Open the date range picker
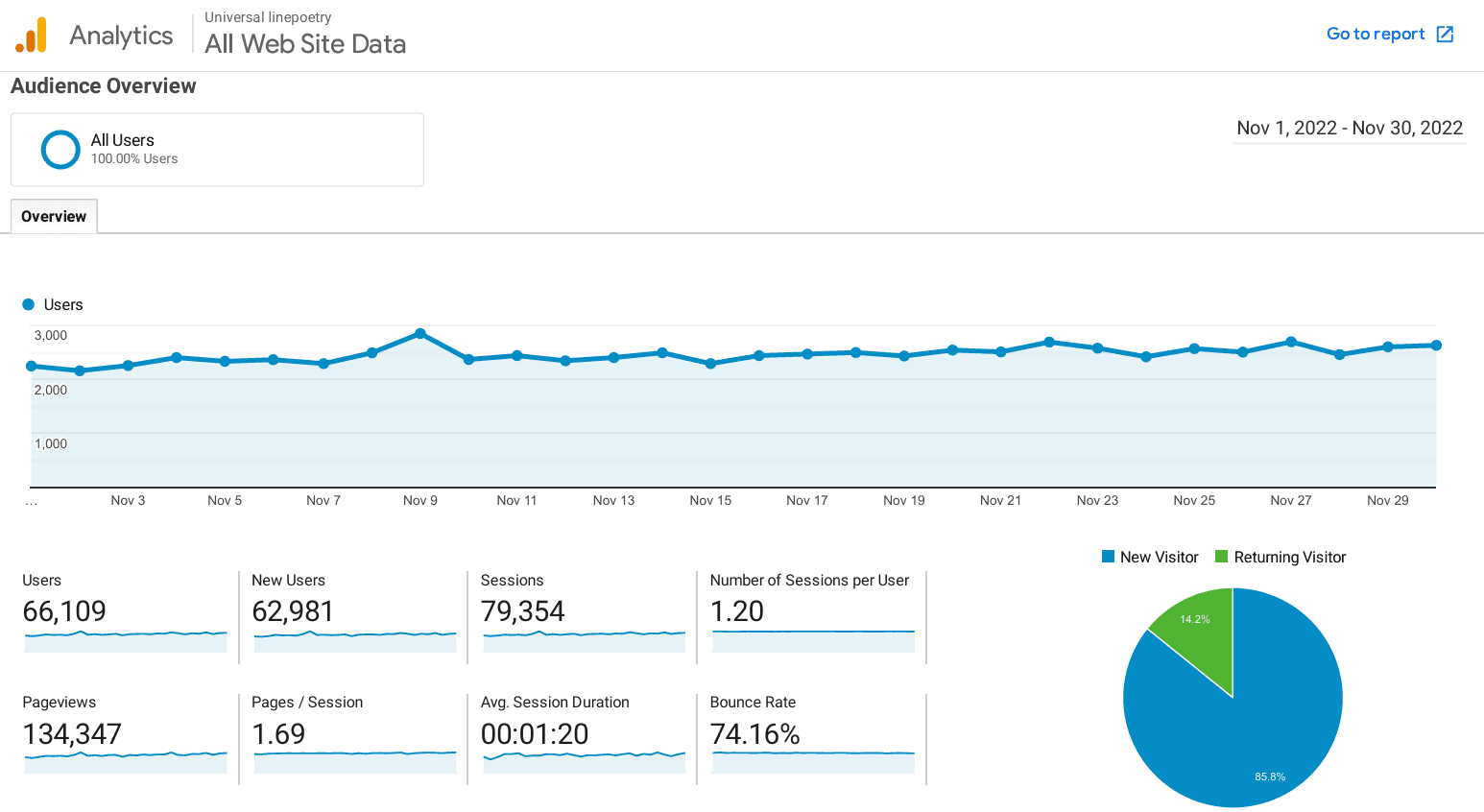Viewport: 1484px width, 812px height. [x=1349, y=128]
